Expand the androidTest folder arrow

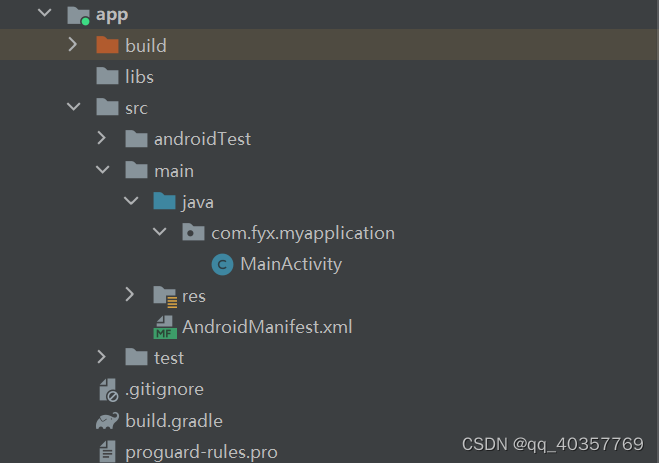pos(101,138)
